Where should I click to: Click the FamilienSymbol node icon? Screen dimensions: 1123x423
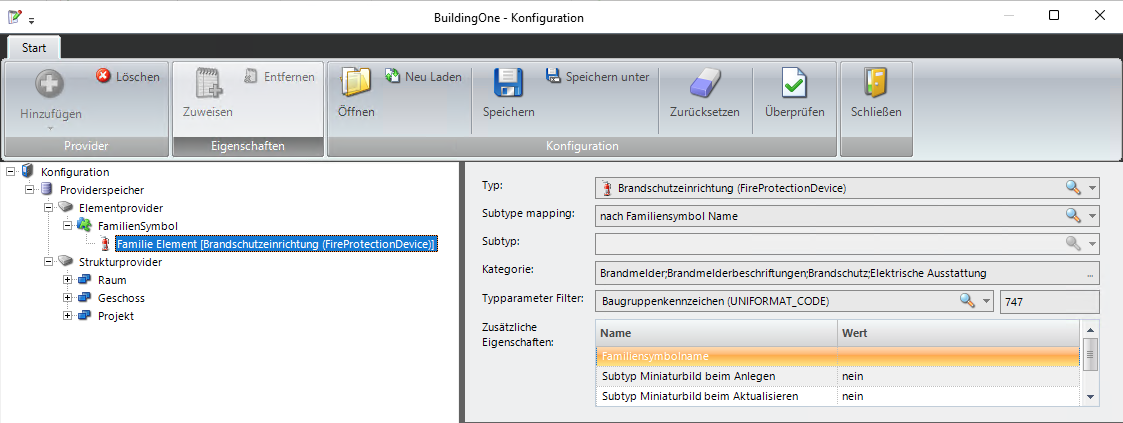pos(85,225)
